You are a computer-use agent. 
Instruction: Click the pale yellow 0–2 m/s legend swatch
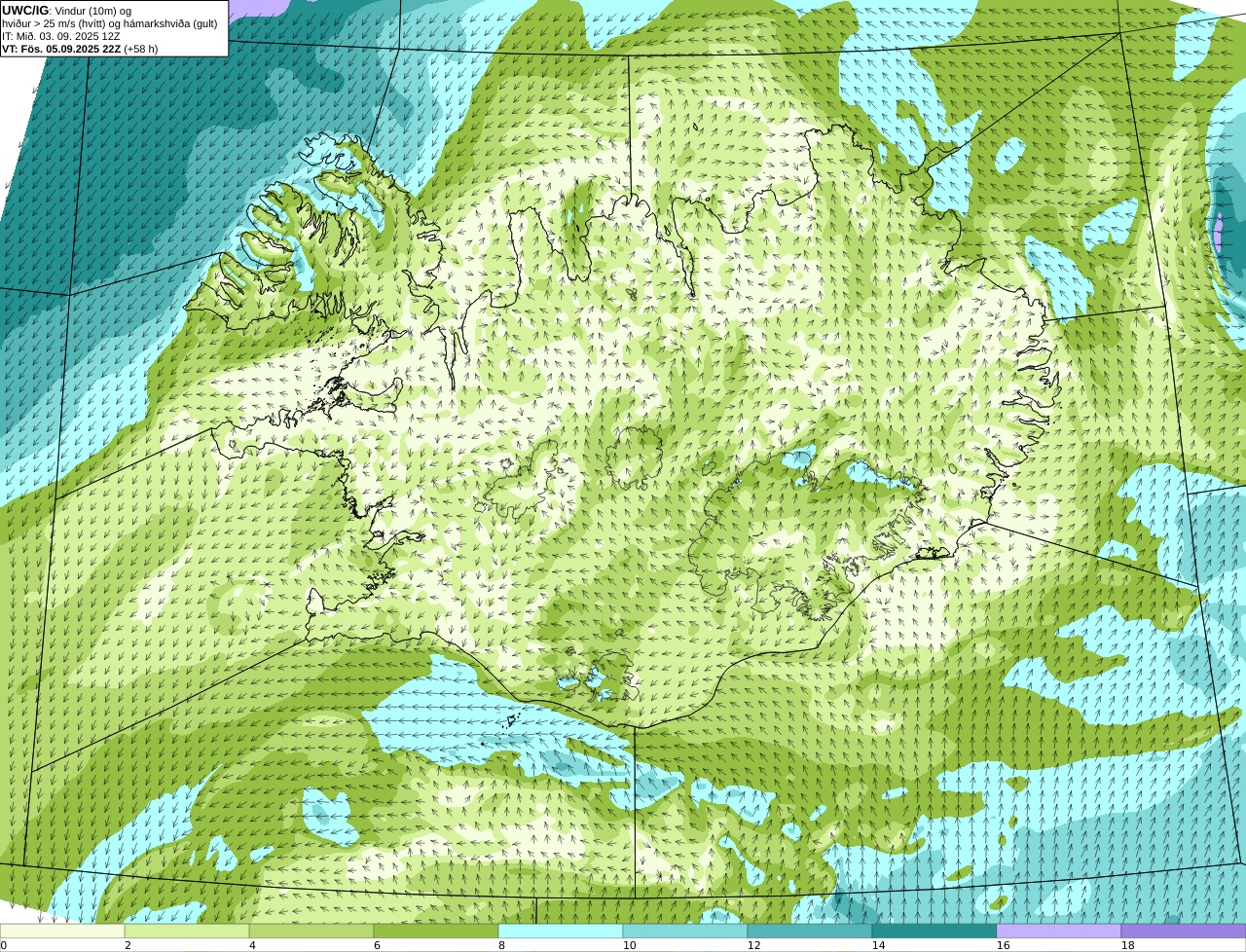[x=62, y=931]
